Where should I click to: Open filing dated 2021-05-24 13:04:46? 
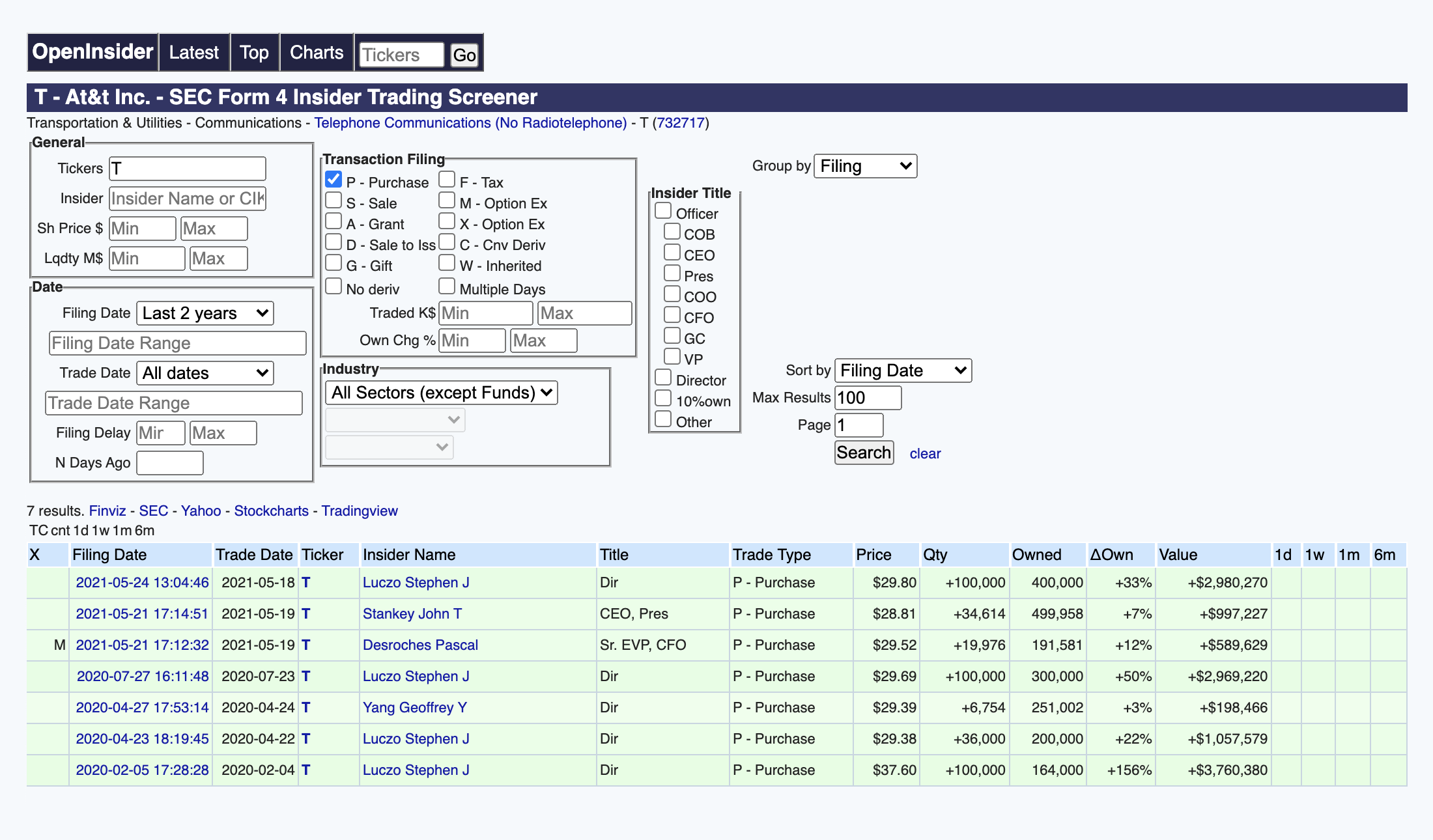pos(142,583)
